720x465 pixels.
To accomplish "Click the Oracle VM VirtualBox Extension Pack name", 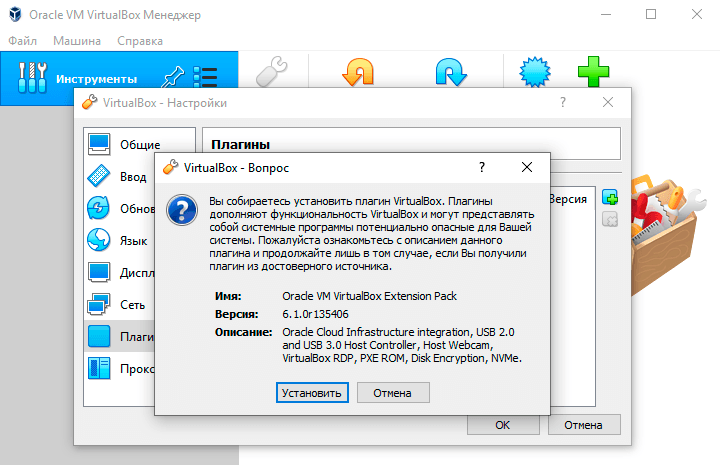I will 369,296.
